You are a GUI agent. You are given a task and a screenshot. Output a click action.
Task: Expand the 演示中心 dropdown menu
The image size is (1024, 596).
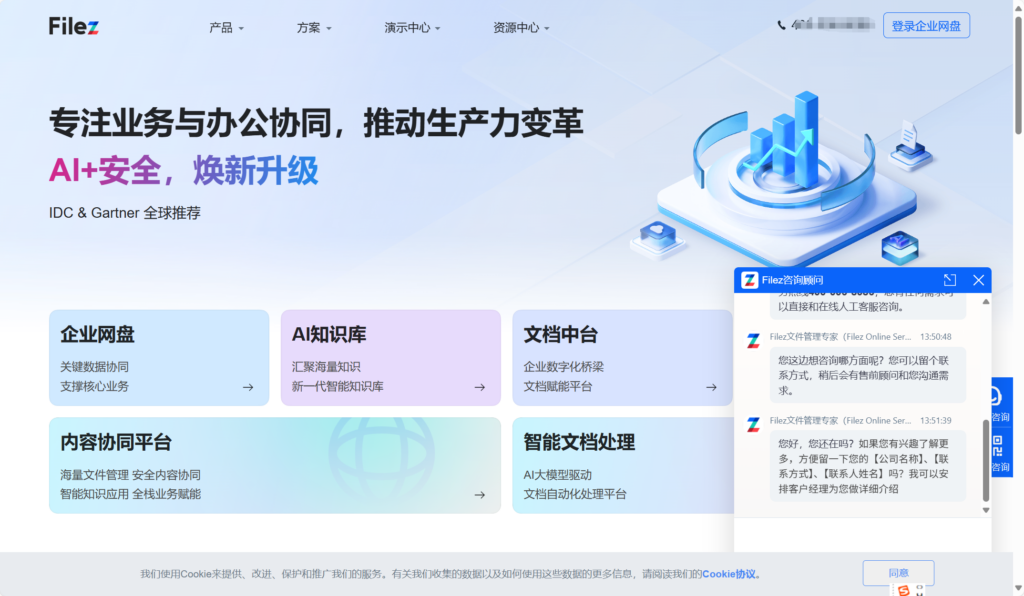click(412, 28)
